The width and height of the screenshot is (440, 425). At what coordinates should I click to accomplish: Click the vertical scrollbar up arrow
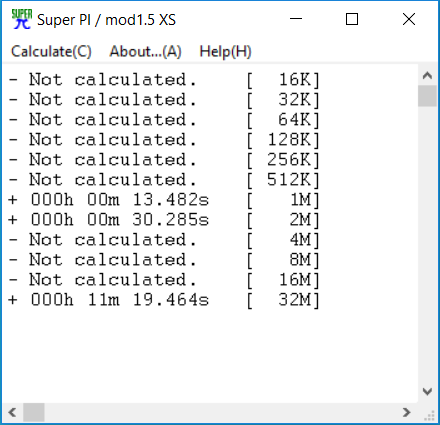[x=427, y=76]
